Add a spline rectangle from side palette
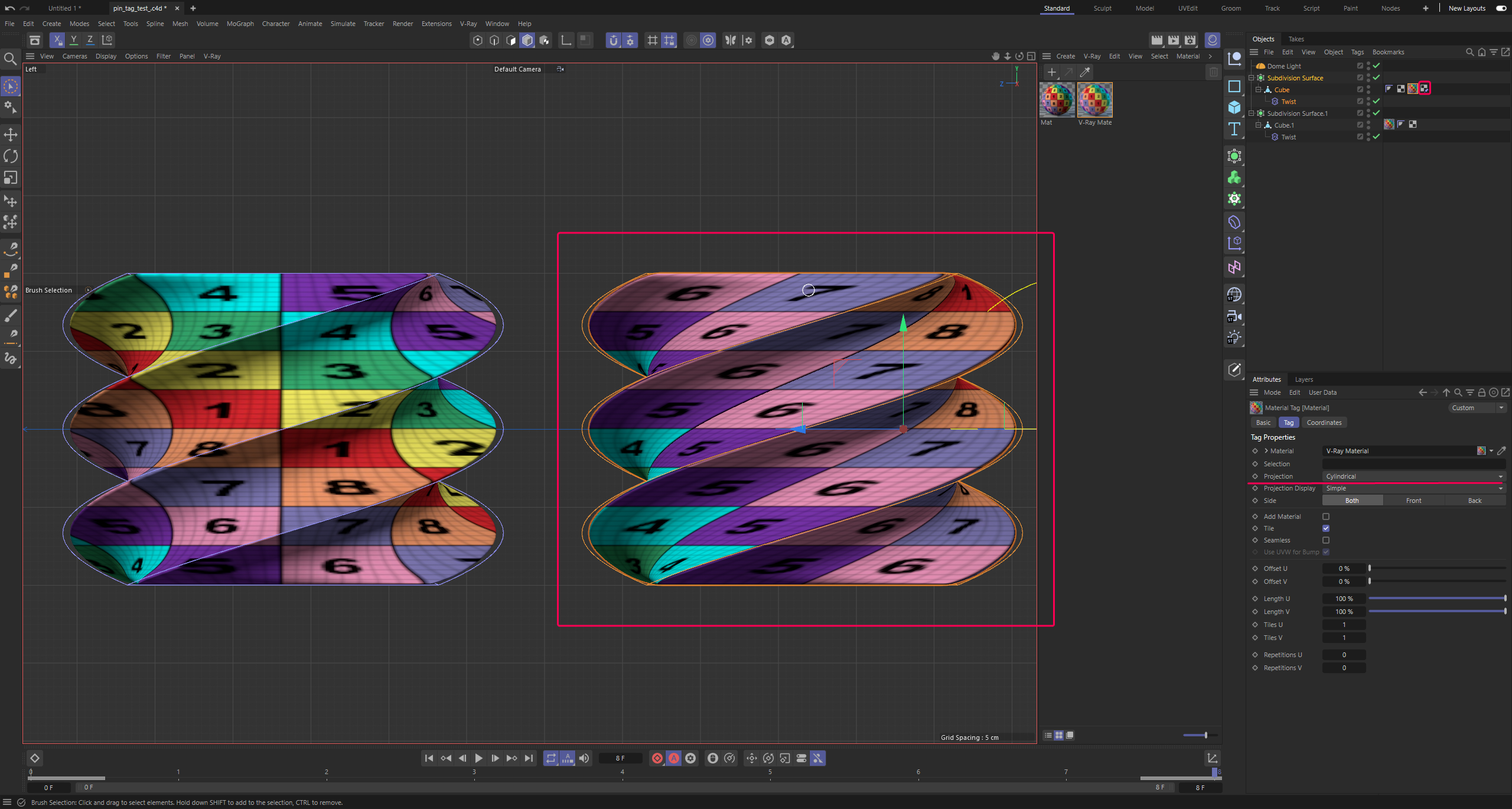This screenshot has width=1512, height=809. pos(1234,86)
